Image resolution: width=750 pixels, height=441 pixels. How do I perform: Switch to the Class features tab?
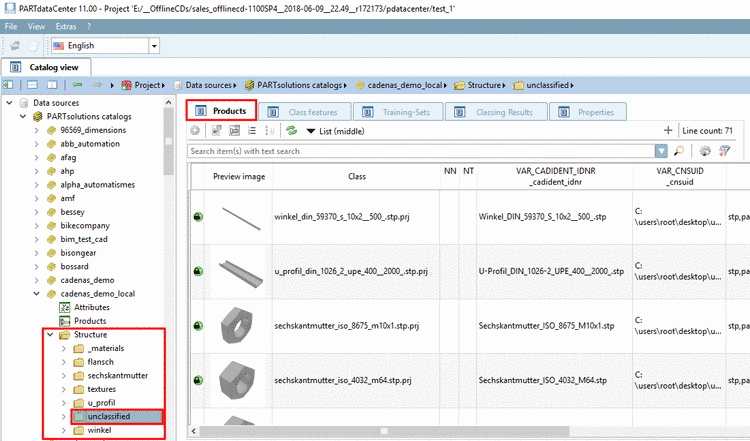[305, 112]
